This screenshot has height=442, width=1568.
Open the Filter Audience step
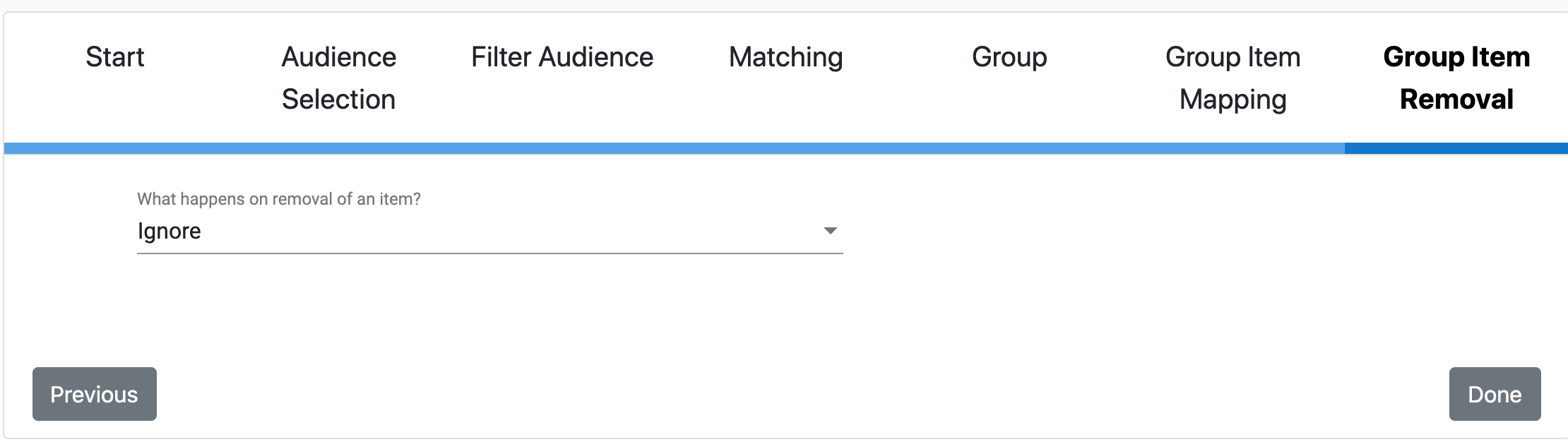[x=562, y=57]
